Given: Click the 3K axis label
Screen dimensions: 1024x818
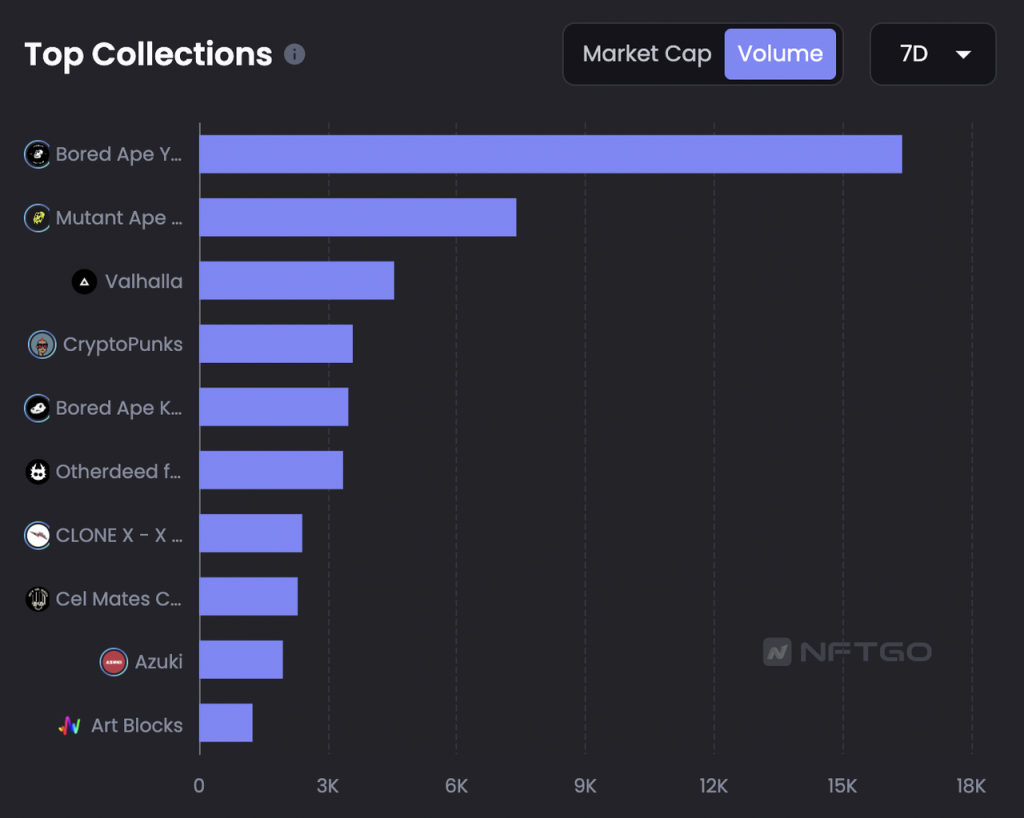Looking at the screenshot, I should coord(328,785).
